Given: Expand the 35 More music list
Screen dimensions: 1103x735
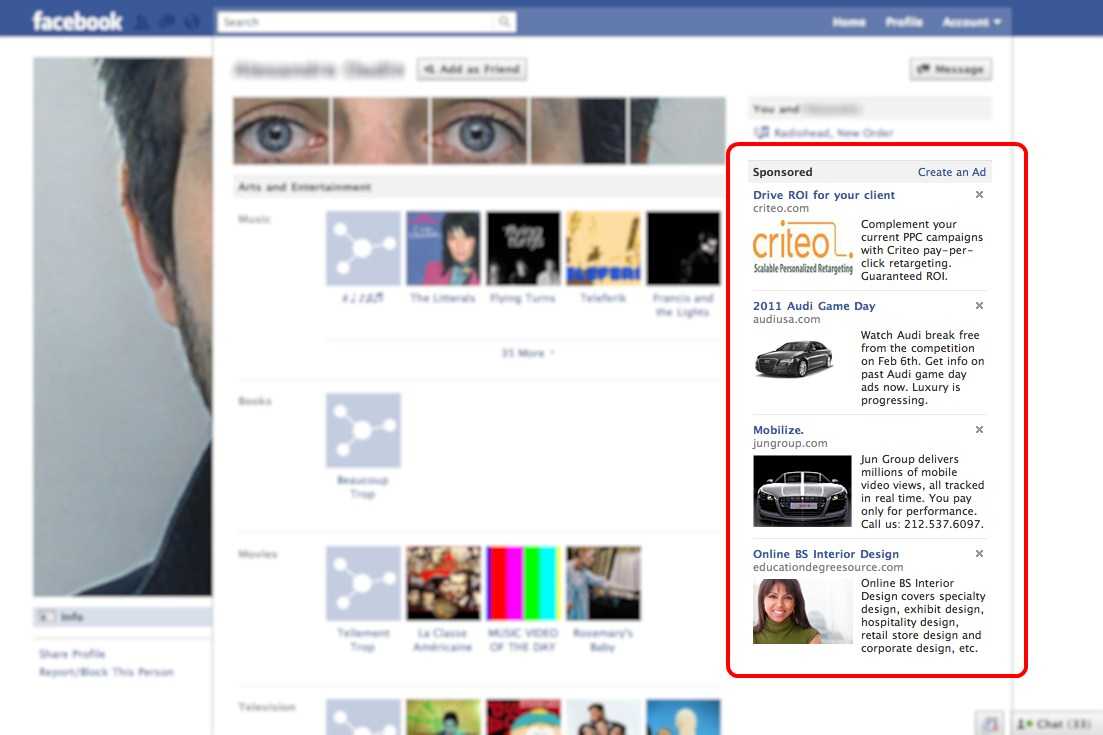Looking at the screenshot, I should [x=527, y=353].
